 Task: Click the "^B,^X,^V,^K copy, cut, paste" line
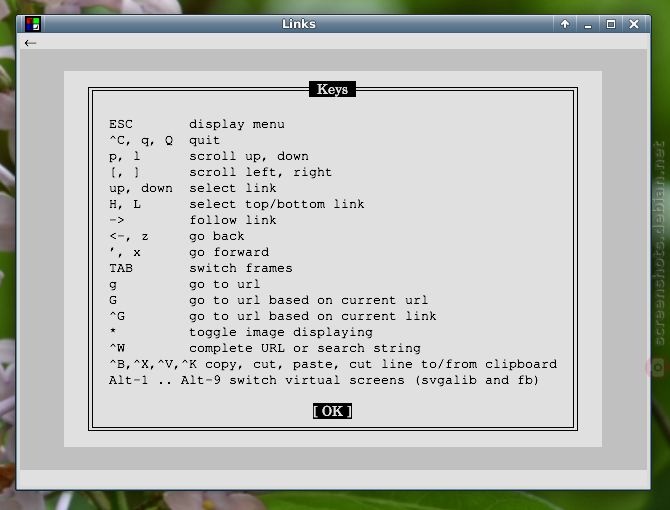(333, 364)
